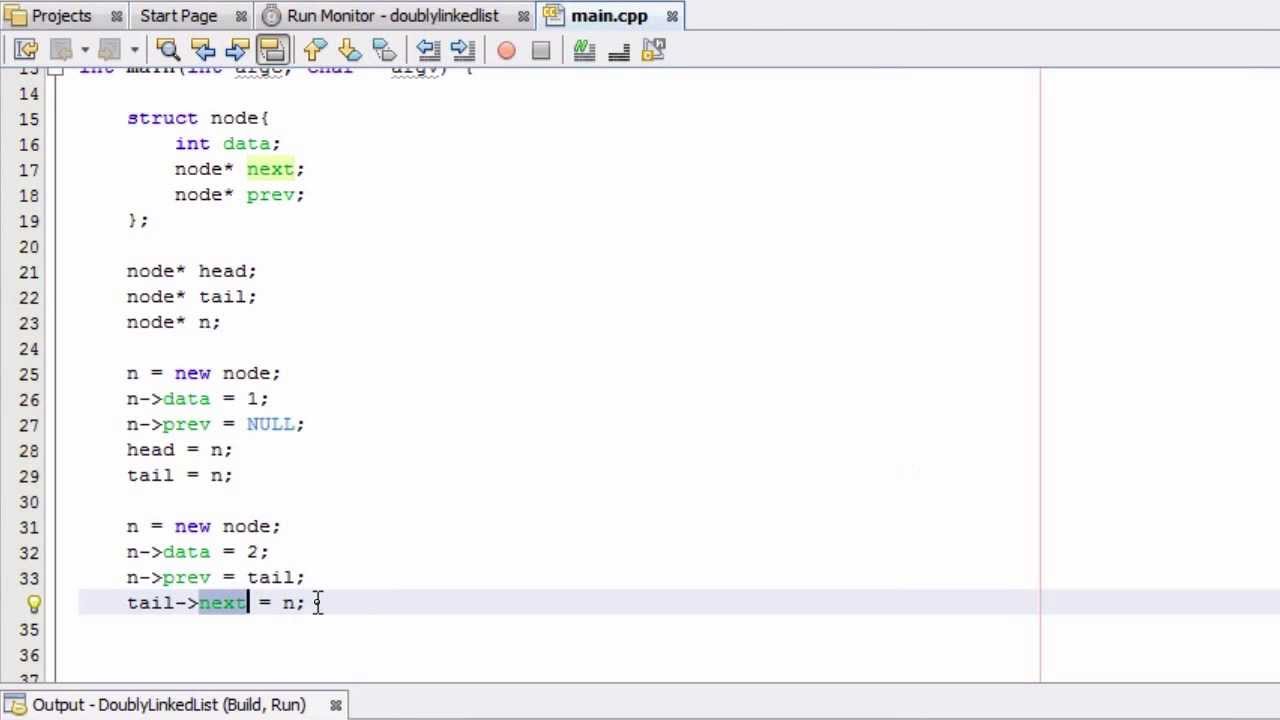1280x720 pixels.
Task: Comment out the selected line
Action: point(584,49)
